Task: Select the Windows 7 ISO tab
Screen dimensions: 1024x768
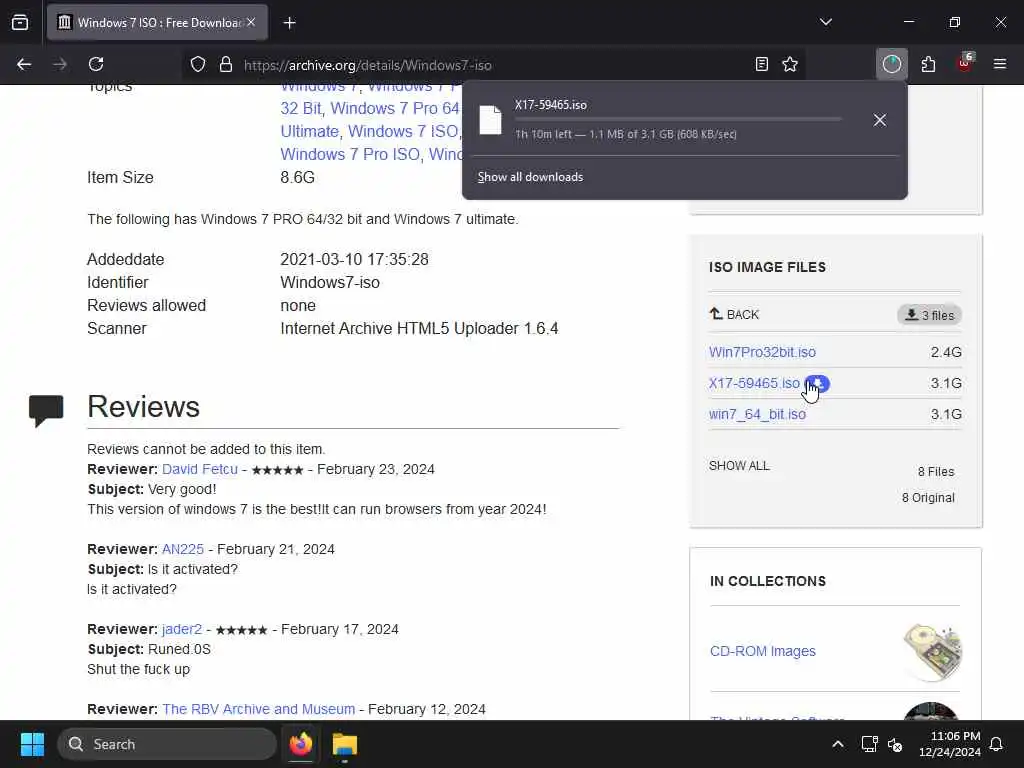Action: point(157,22)
